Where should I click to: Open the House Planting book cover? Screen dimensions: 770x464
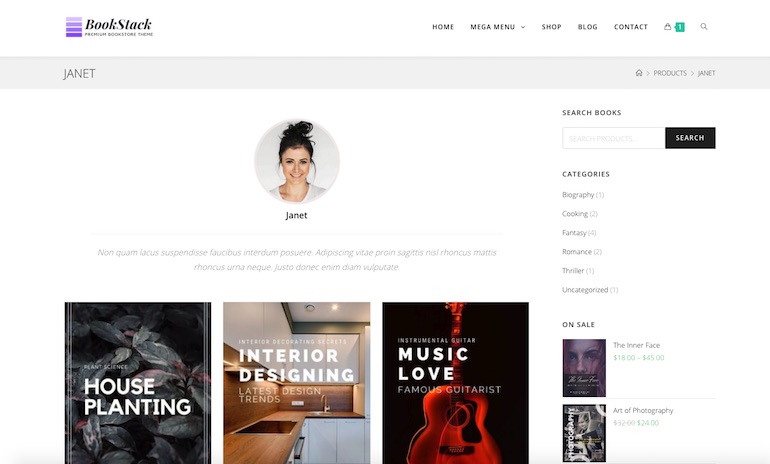click(138, 383)
